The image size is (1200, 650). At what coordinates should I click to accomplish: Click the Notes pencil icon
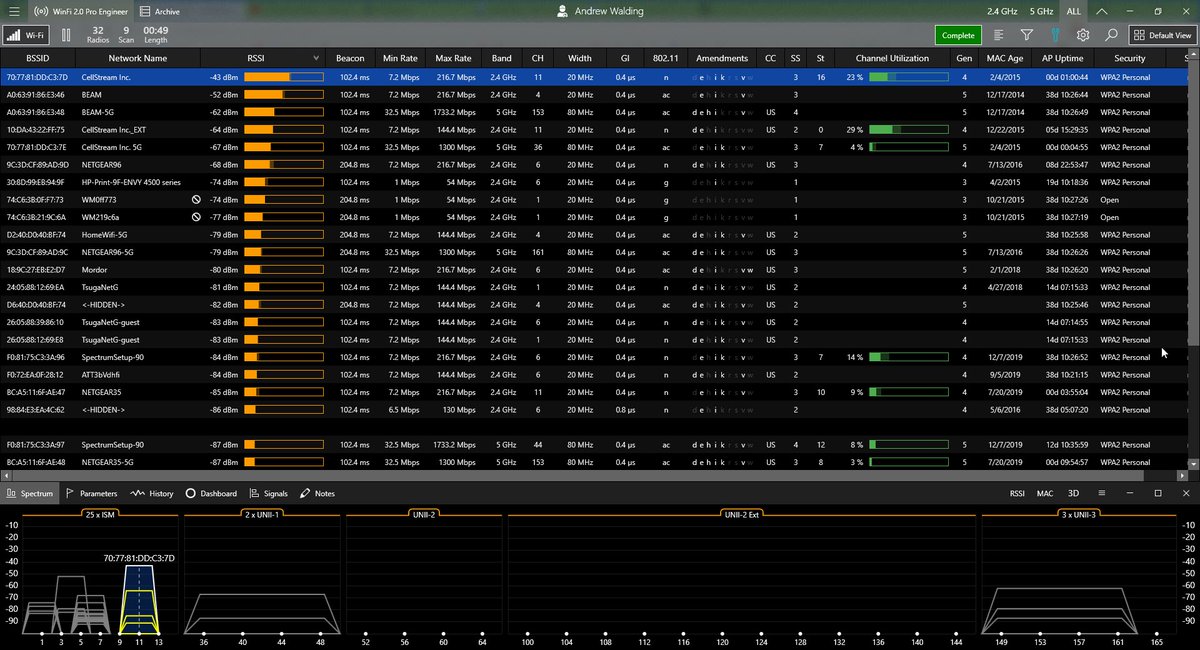point(305,493)
